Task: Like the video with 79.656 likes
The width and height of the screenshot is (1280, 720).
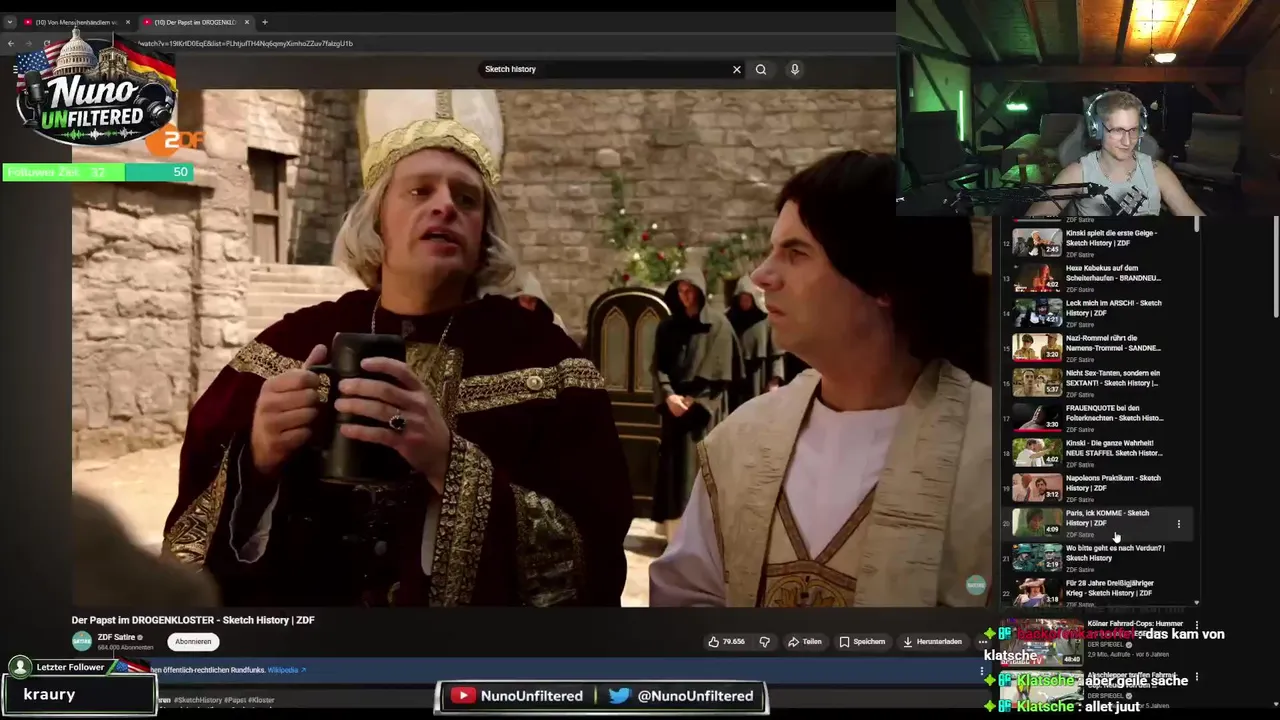Action: click(x=727, y=641)
